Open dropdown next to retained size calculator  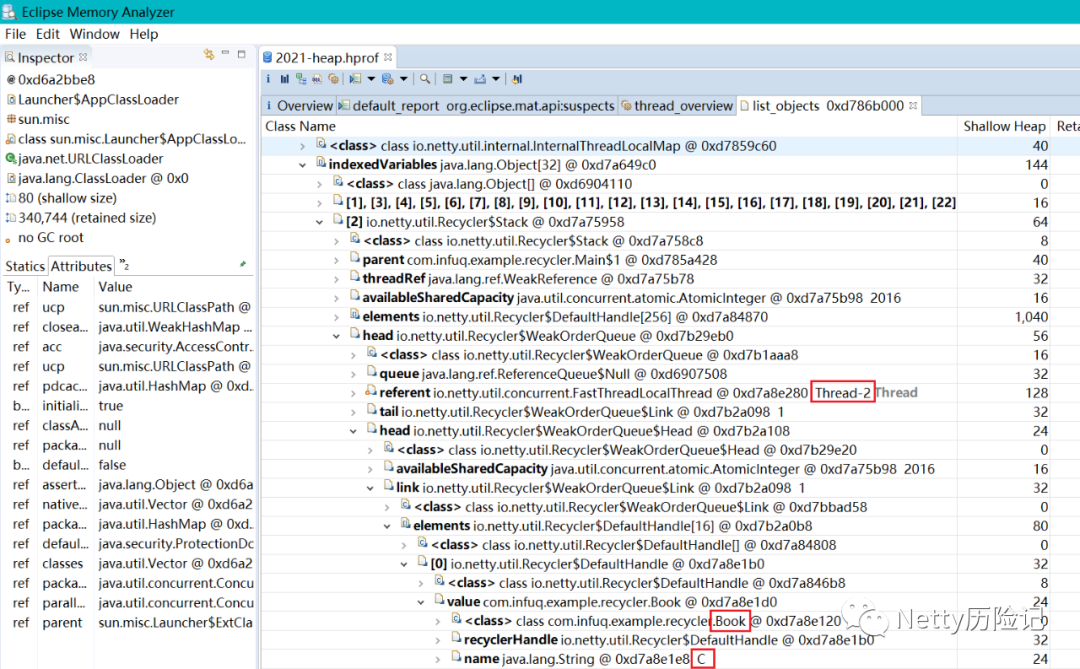click(464, 79)
